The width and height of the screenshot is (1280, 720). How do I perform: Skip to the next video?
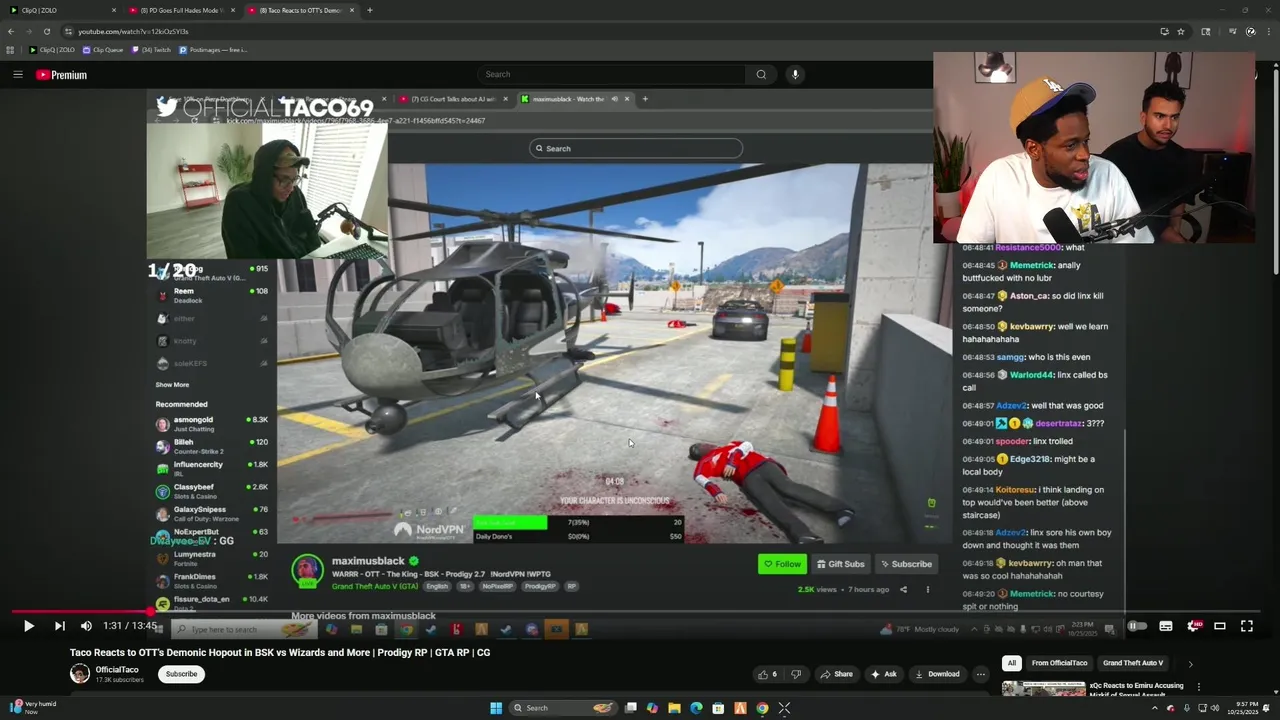(x=59, y=626)
